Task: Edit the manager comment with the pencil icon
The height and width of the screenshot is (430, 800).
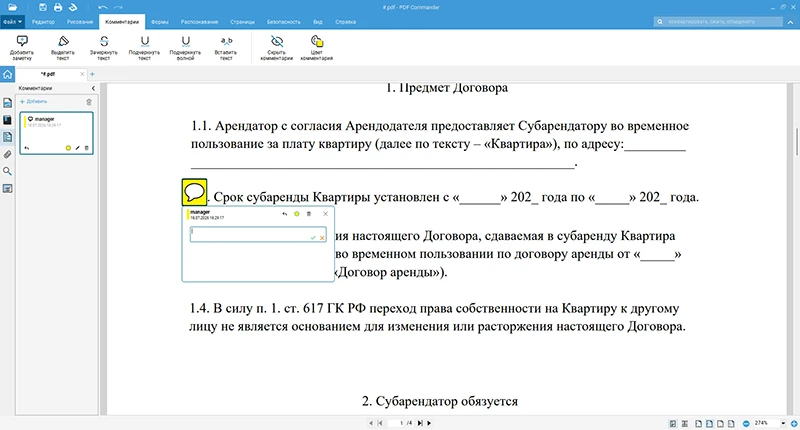Action: tap(78, 148)
